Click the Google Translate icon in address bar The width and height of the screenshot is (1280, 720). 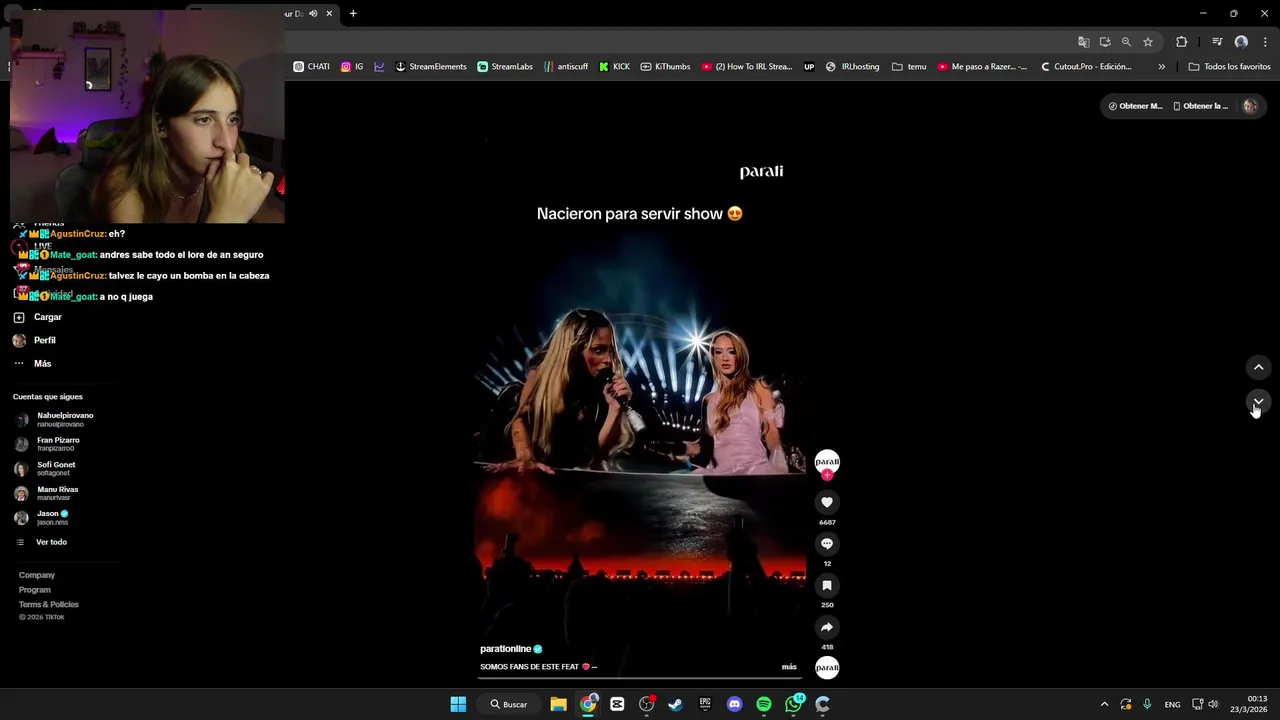pos(1083,42)
